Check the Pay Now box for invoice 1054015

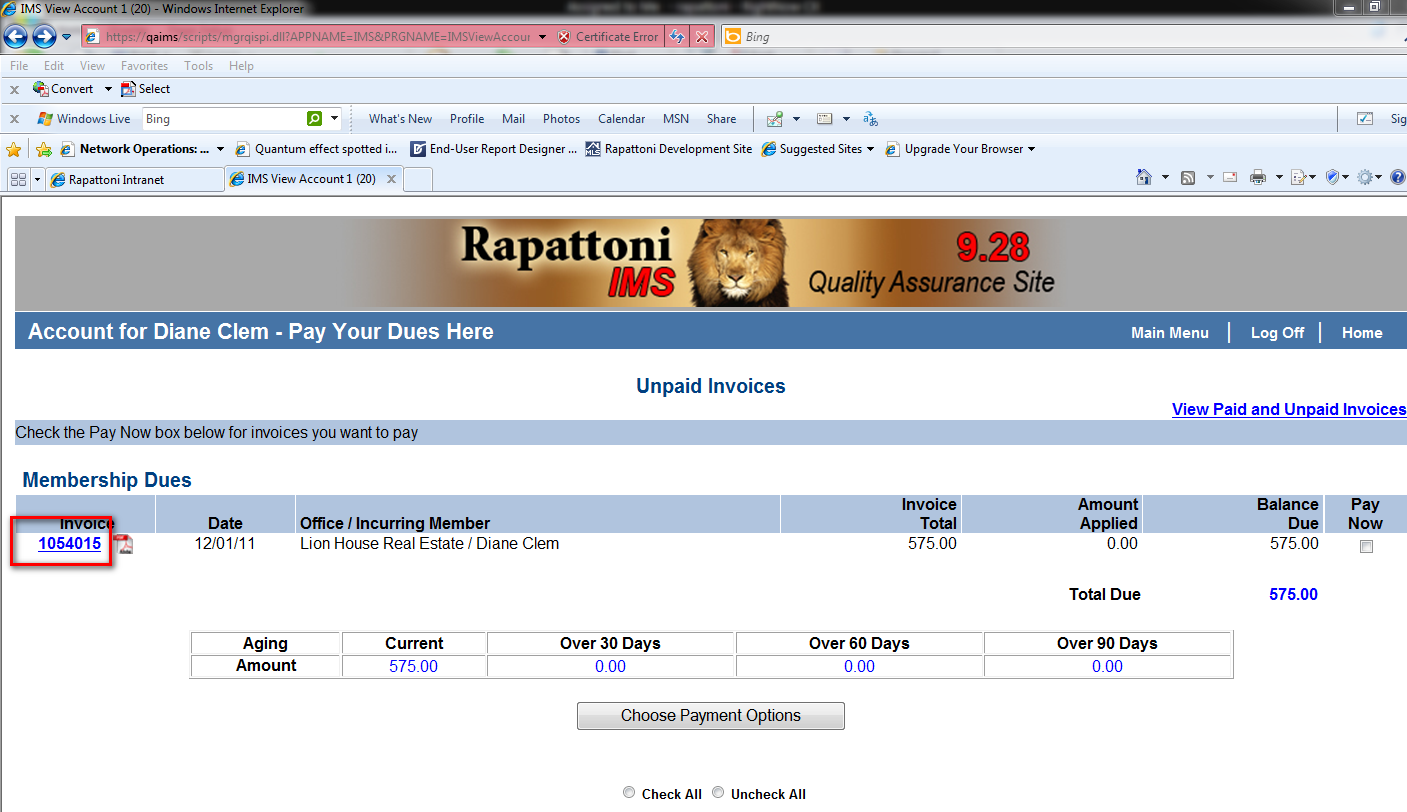point(1366,547)
